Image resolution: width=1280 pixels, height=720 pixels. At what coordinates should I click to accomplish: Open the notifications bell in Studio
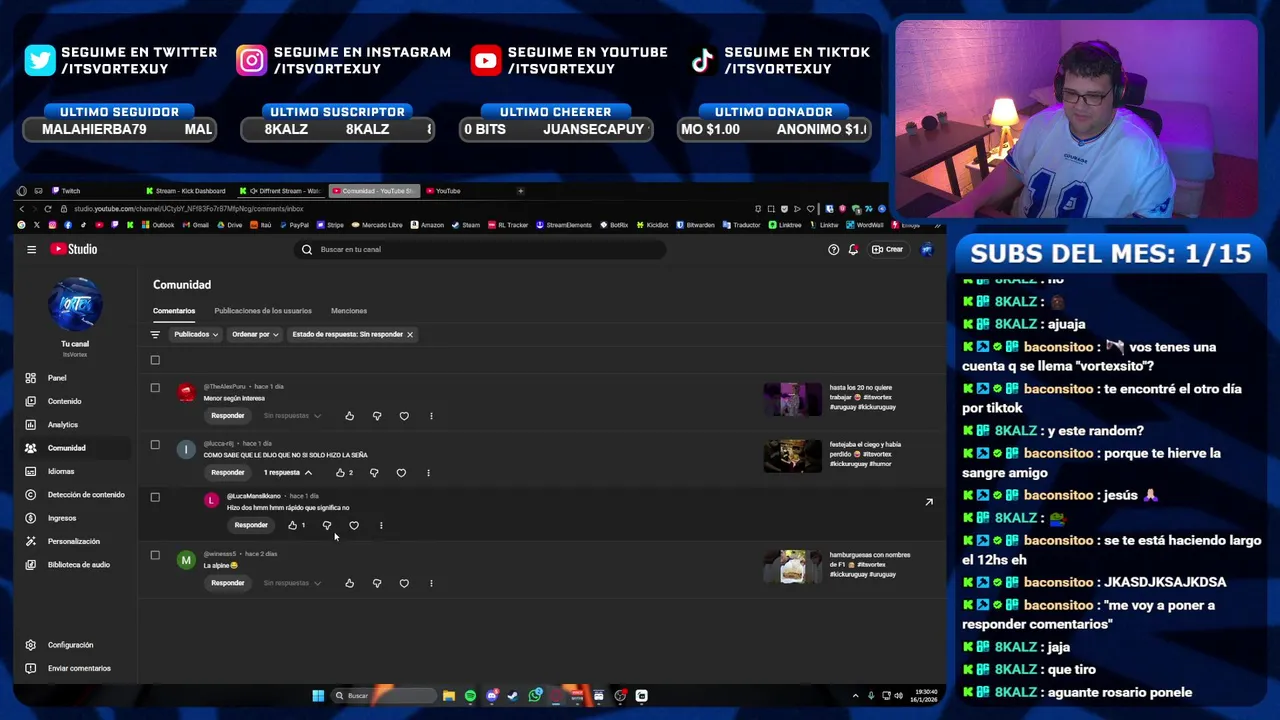[x=853, y=250]
